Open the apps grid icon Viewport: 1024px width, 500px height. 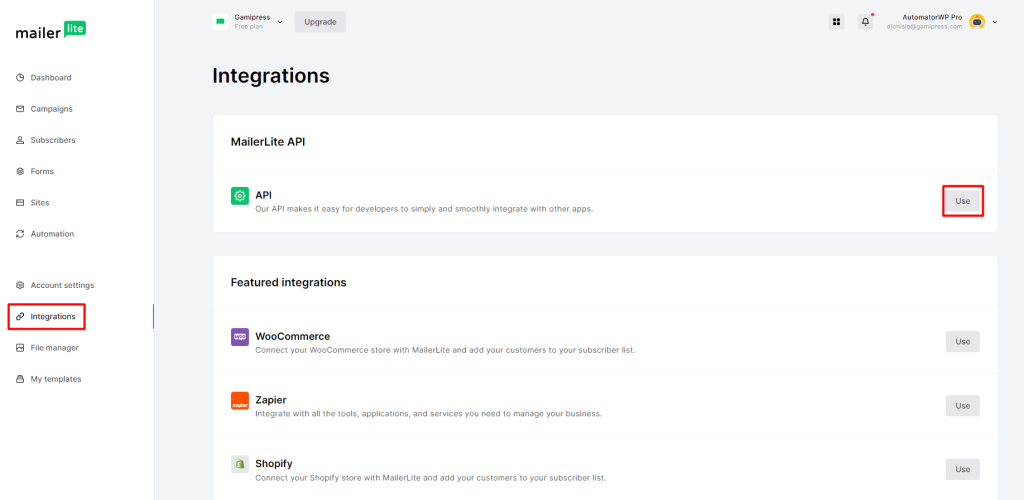(x=836, y=21)
